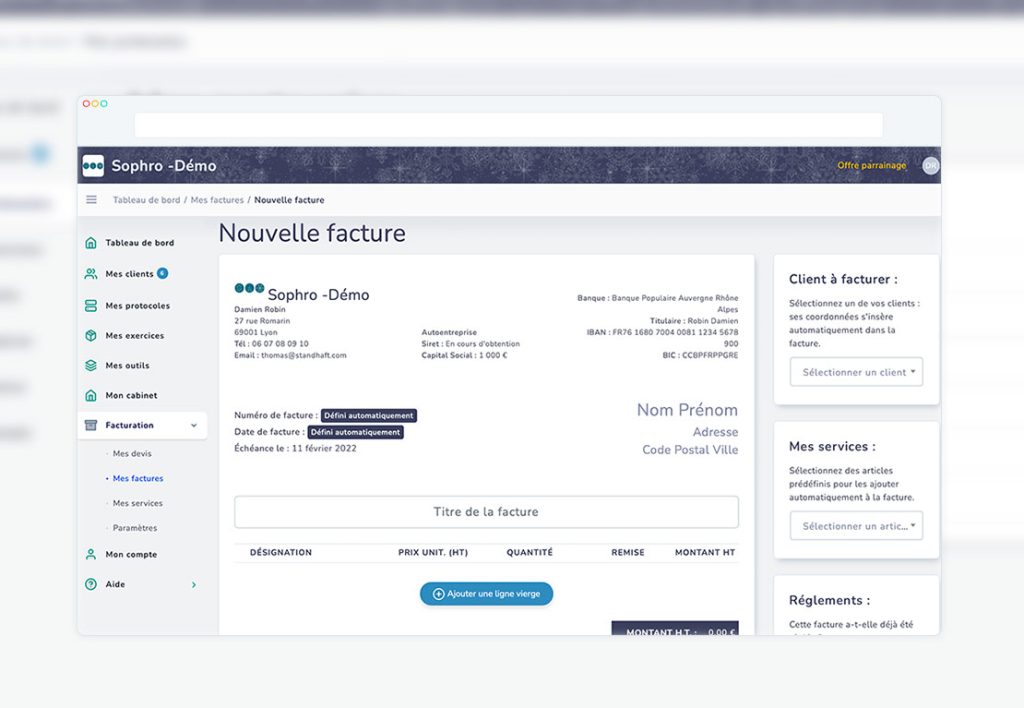Follow the Offre parrainage link
The height and width of the screenshot is (708, 1024).
[x=871, y=166]
